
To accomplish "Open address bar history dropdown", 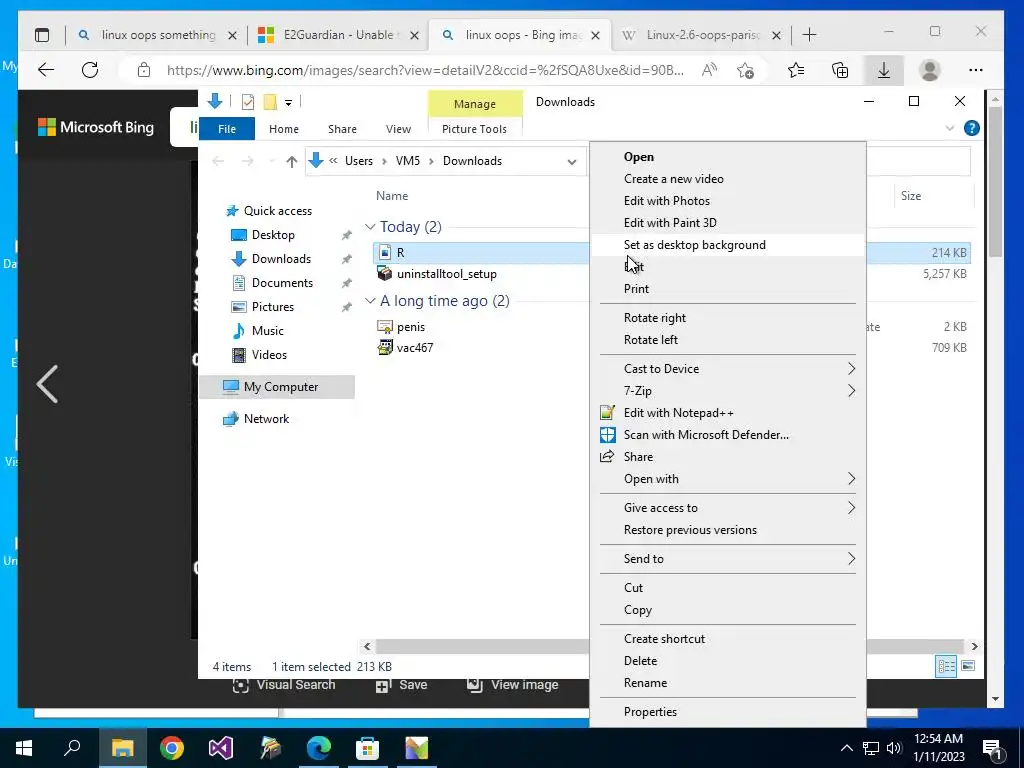I will click(x=572, y=161).
